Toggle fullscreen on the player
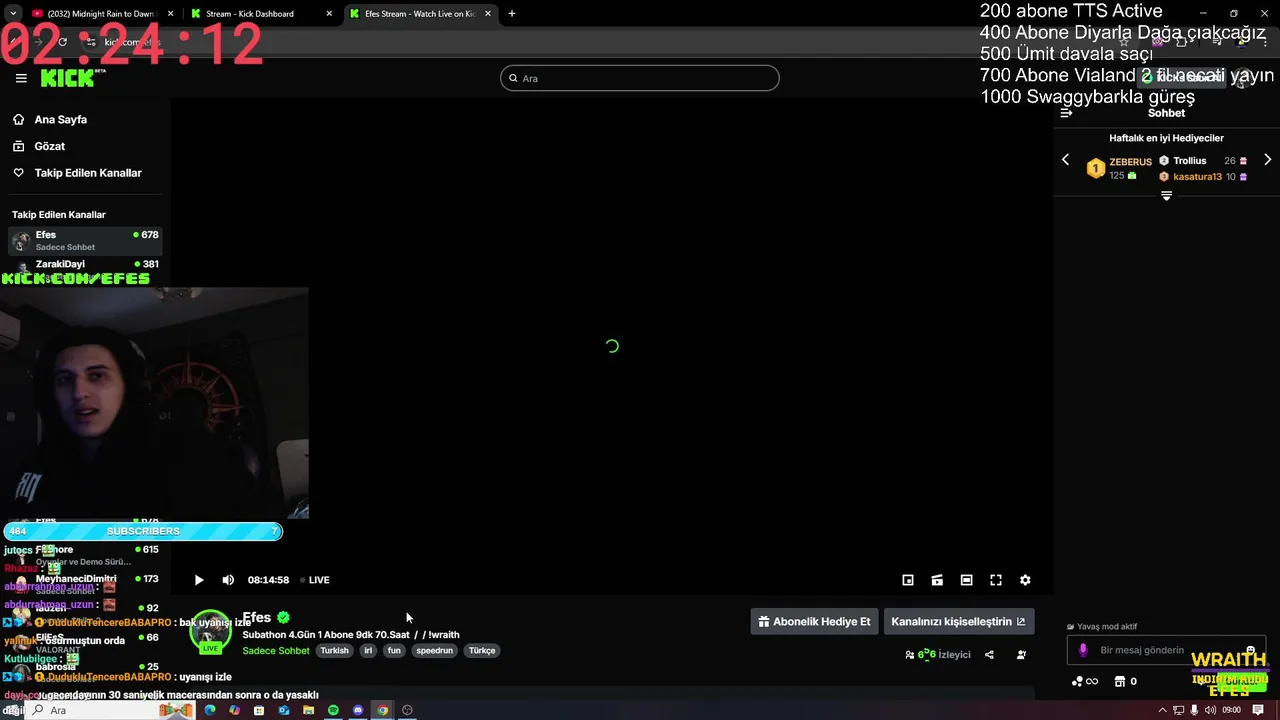 pyautogui.click(x=996, y=580)
